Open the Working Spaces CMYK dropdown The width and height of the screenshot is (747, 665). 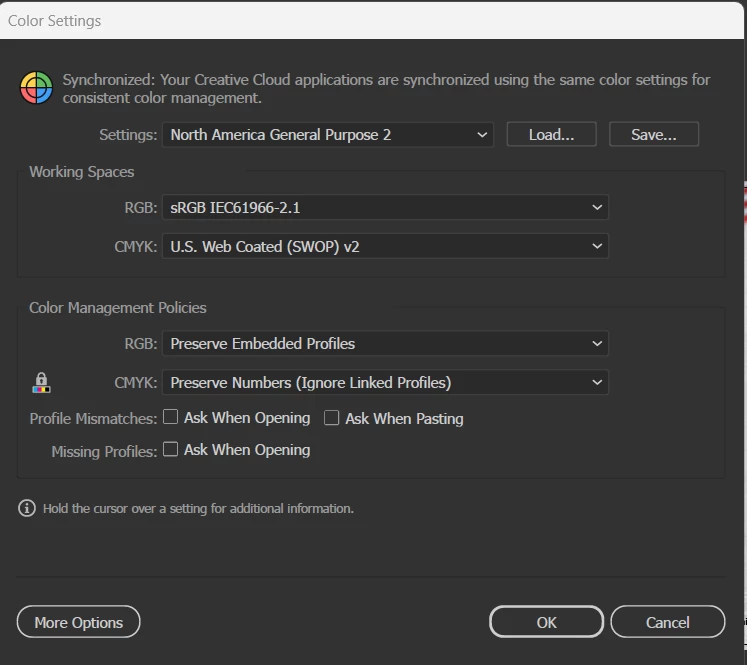coord(385,246)
